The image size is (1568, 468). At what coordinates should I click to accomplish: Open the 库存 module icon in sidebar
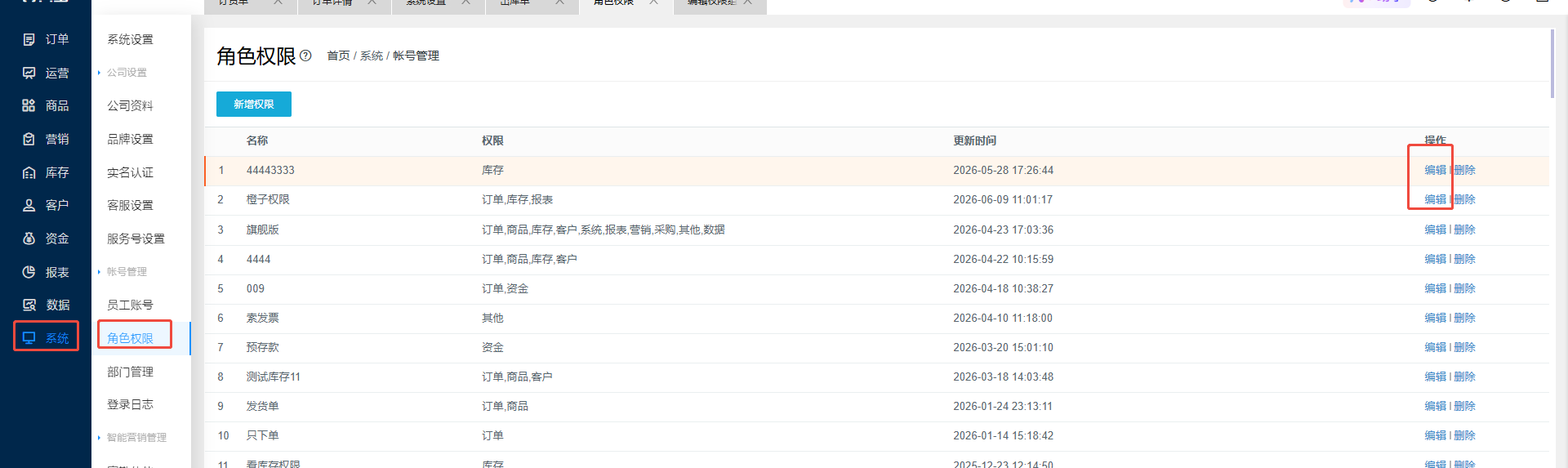pos(29,172)
